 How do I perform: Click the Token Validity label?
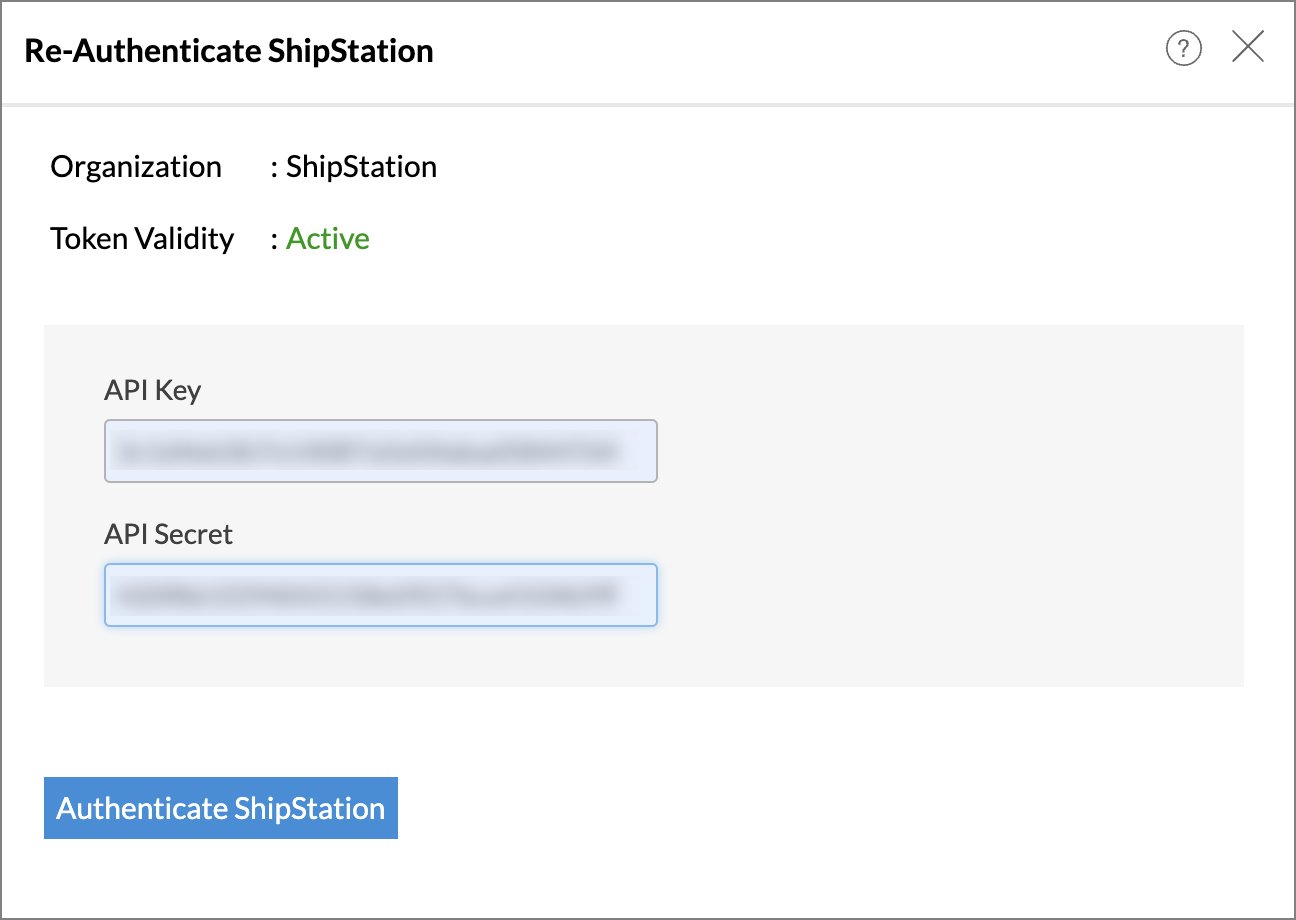142,239
